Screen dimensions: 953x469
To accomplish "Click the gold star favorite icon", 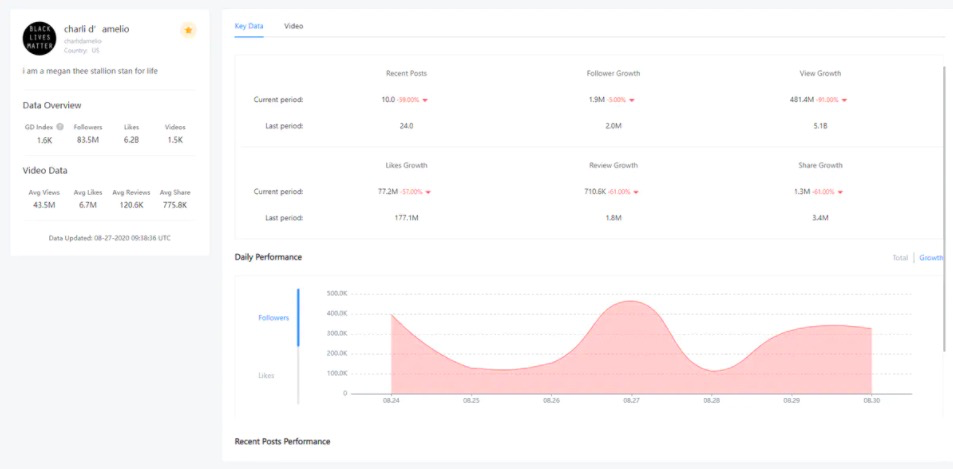I will (188, 30).
